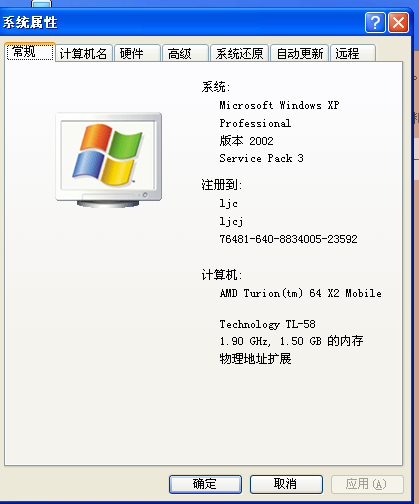Viewport: 419px width, 504px height.
Task: Select the 远程 tab
Action: 353,53
